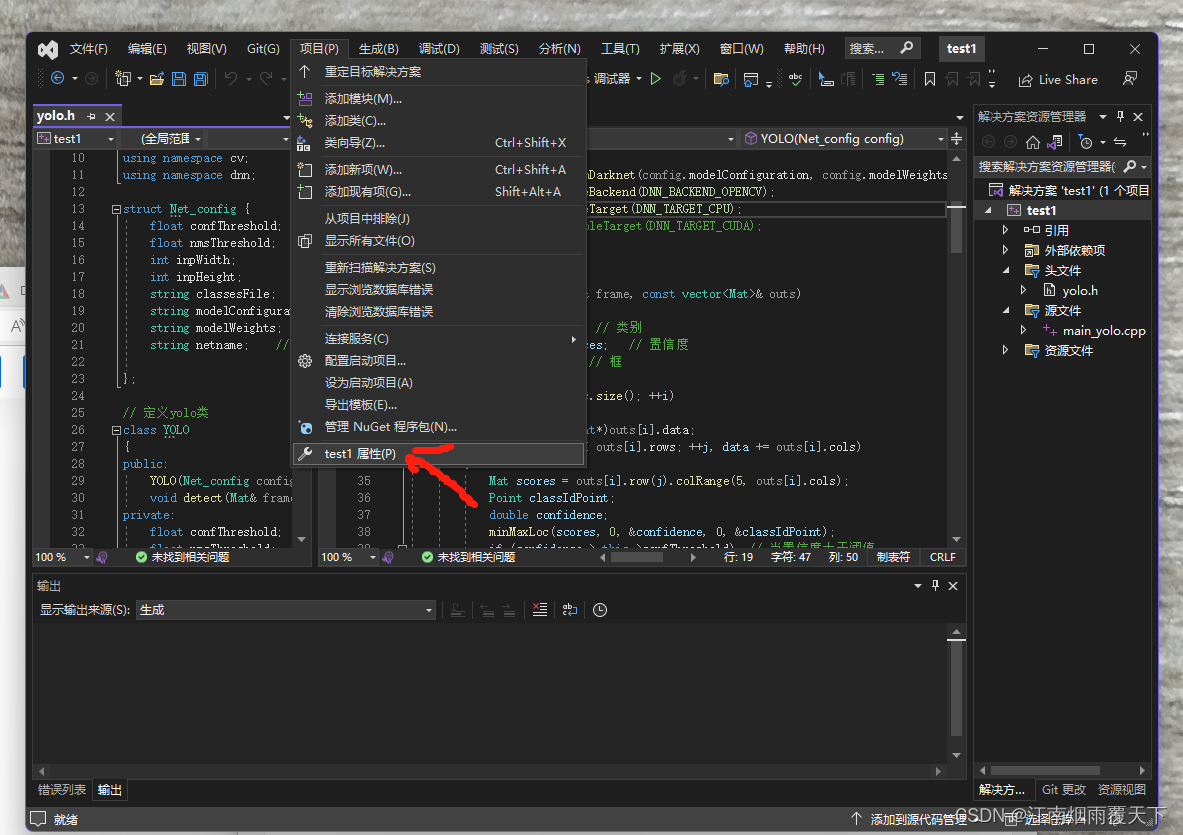Click the switch views icon in Solution Explorer

click(x=1055, y=142)
